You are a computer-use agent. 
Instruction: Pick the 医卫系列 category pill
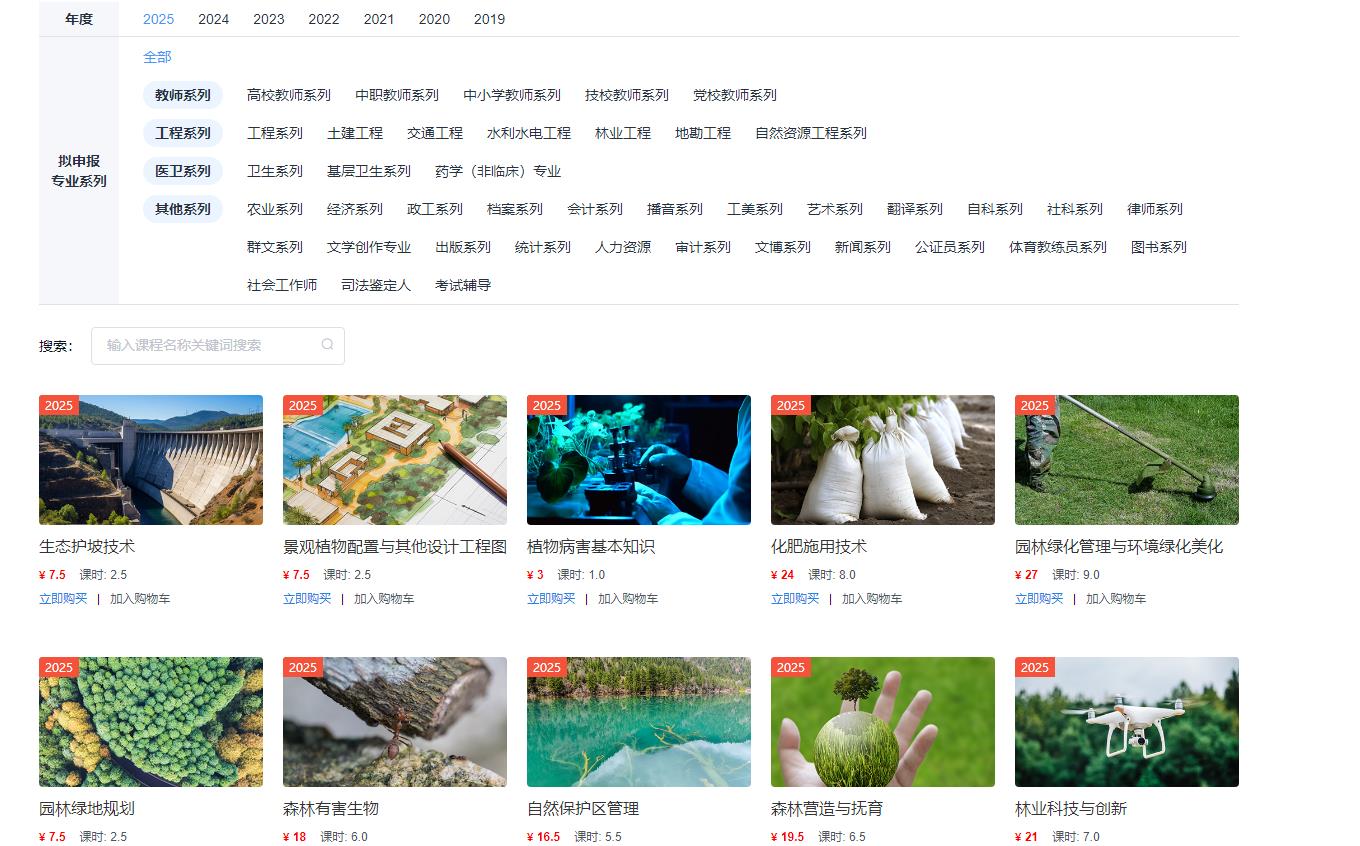pos(183,171)
